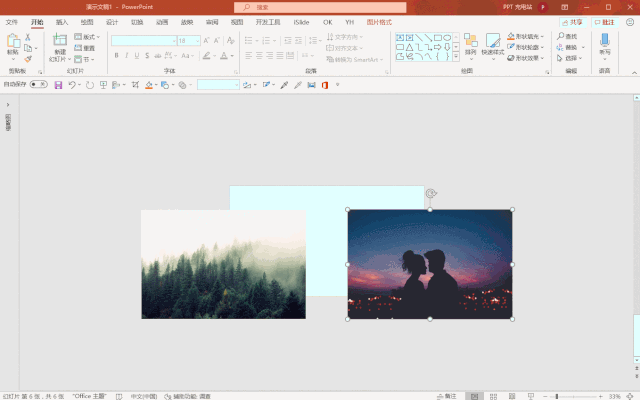The image size is (640, 400).
Task: Apply bold formatting with B button
Action: (116, 56)
